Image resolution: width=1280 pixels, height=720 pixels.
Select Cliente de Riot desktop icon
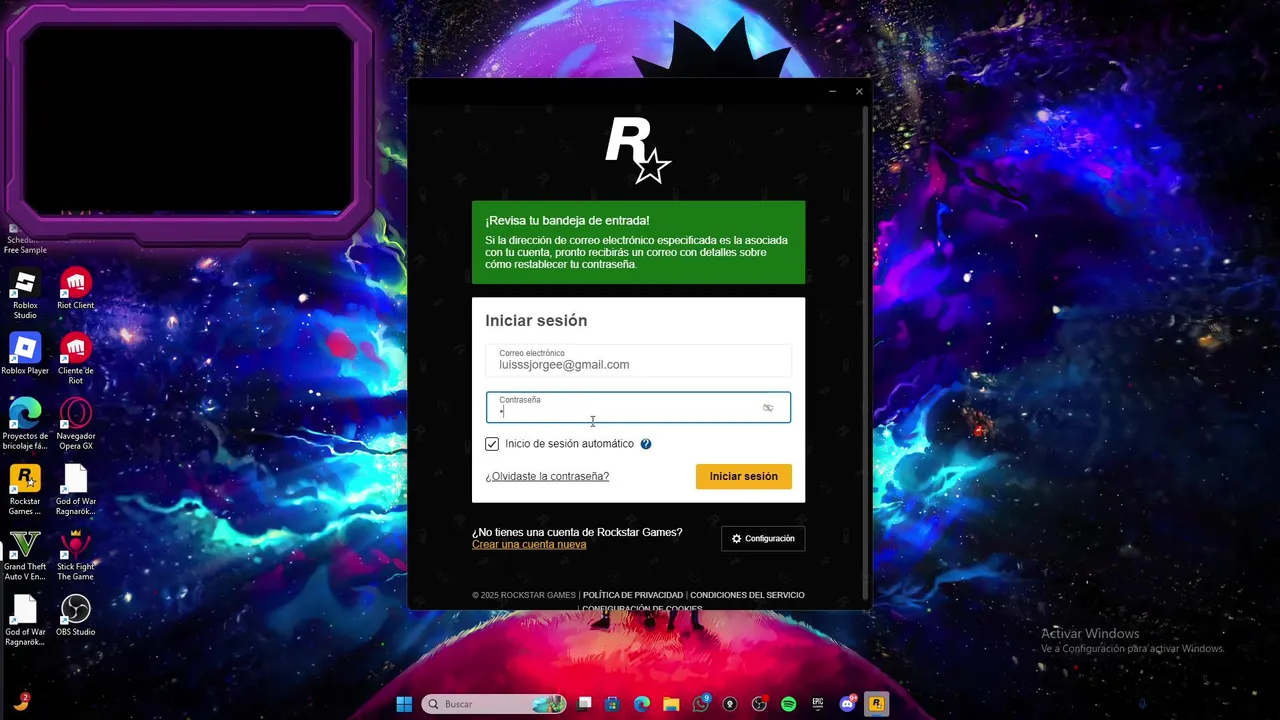point(76,360)
